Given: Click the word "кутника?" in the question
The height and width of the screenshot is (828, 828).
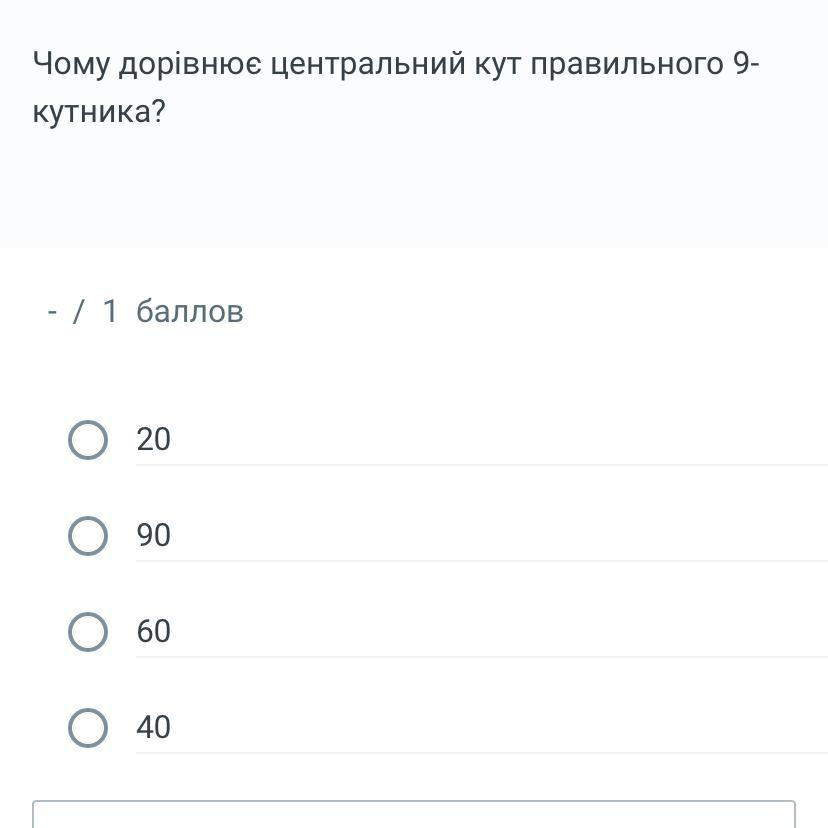Looking at the screenshot, I should 99,112.
